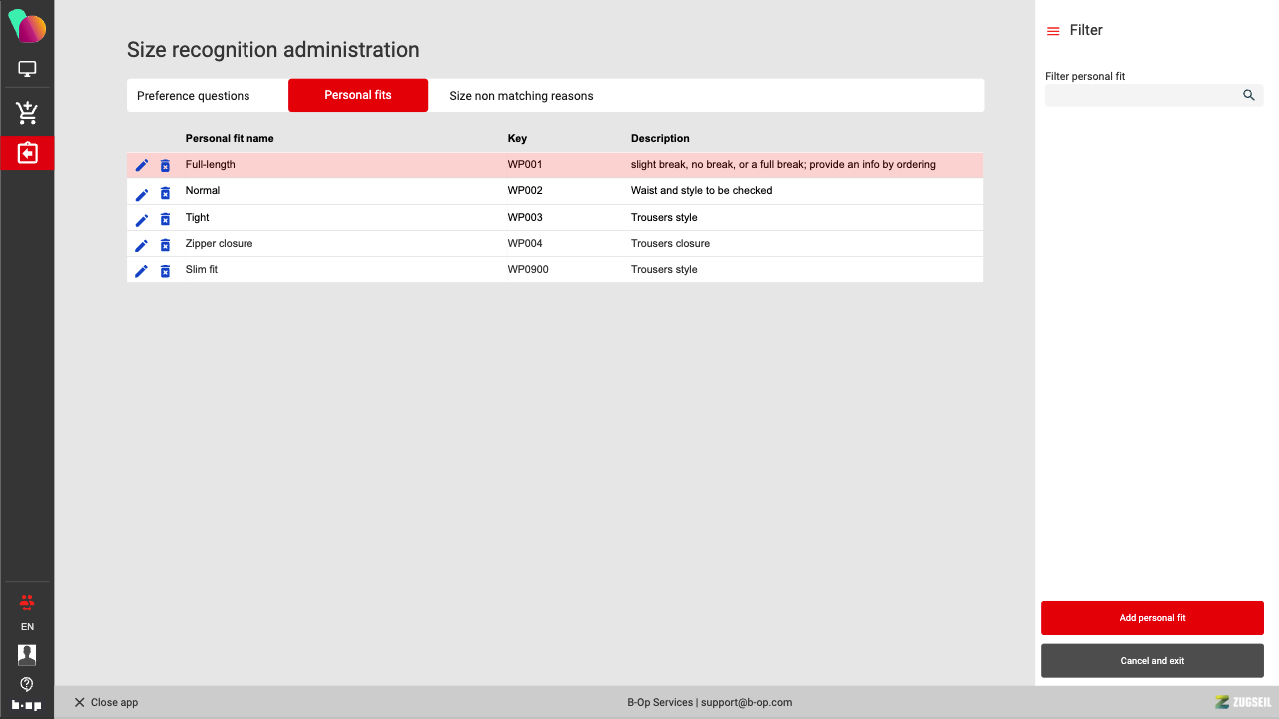This screenshot has height=719, width=1279.
Task: Focus the Filter personal fit field
Action: [1140, 95]
